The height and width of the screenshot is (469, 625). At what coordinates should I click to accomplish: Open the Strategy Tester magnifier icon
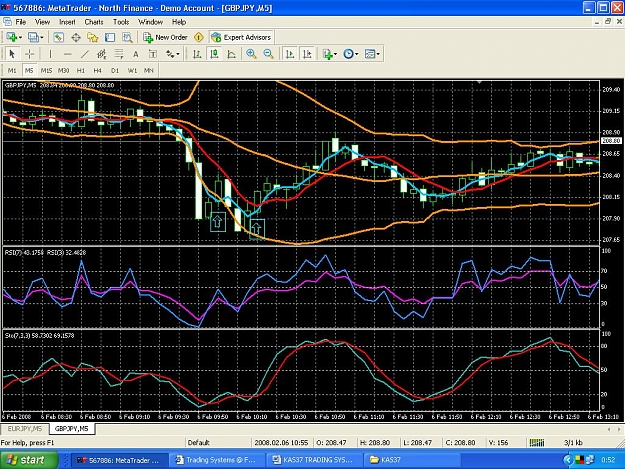point(127,37)
